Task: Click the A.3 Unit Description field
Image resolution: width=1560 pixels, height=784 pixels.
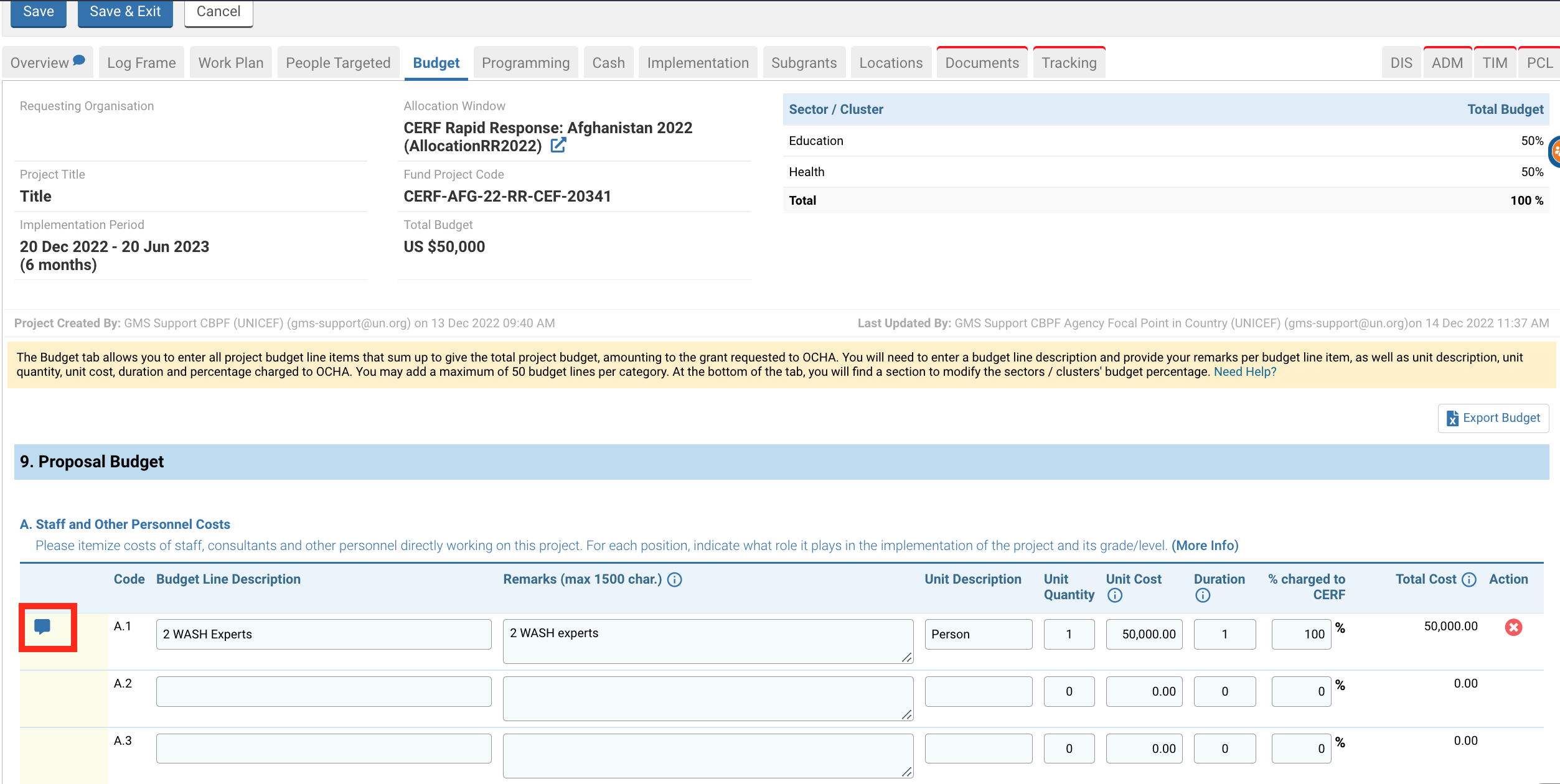Action: click(979, 749)
